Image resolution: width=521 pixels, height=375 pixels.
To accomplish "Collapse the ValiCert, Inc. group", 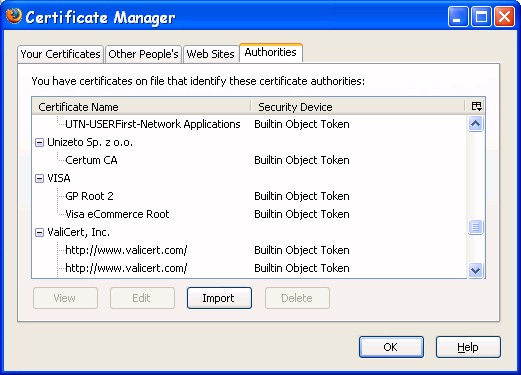I will pyautogui.click(x=39, y=232).
